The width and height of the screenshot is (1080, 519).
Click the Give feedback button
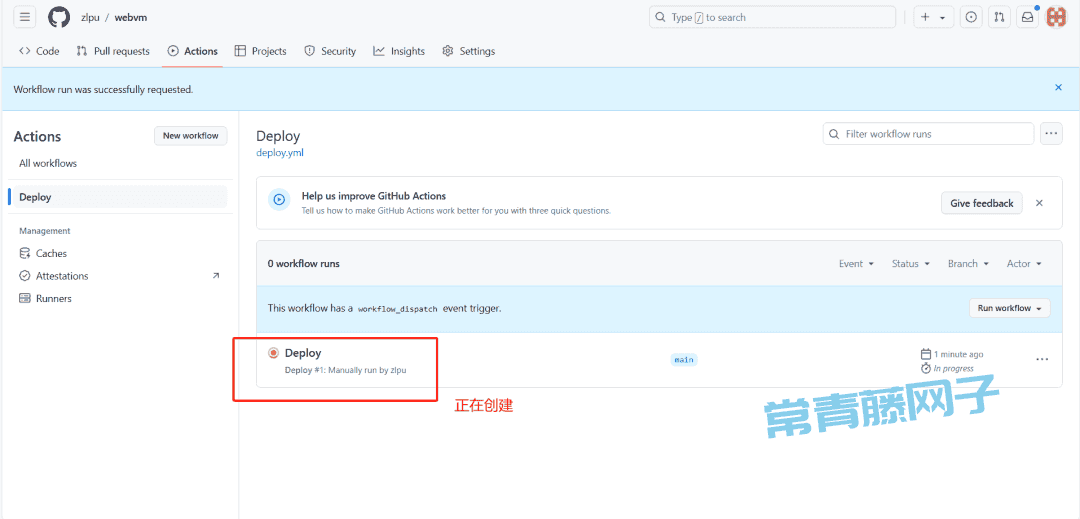coord(982,203)
